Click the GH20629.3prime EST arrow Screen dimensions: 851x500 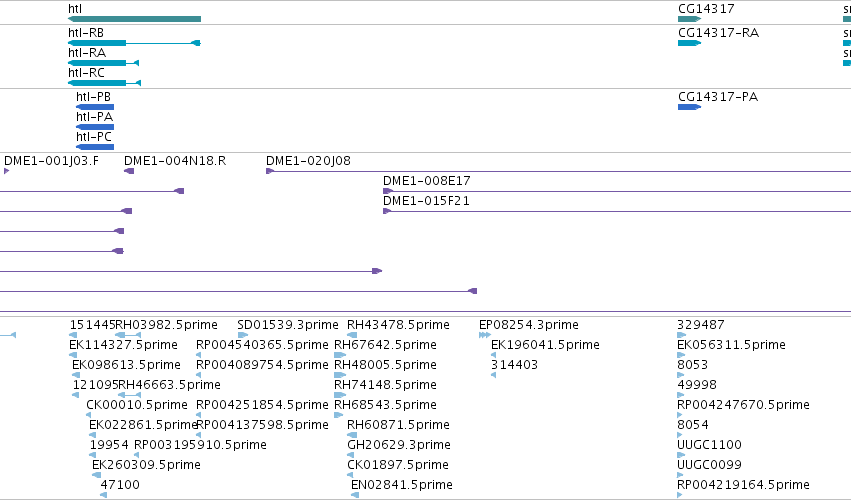pyautogui.click(x=351, y=455)
